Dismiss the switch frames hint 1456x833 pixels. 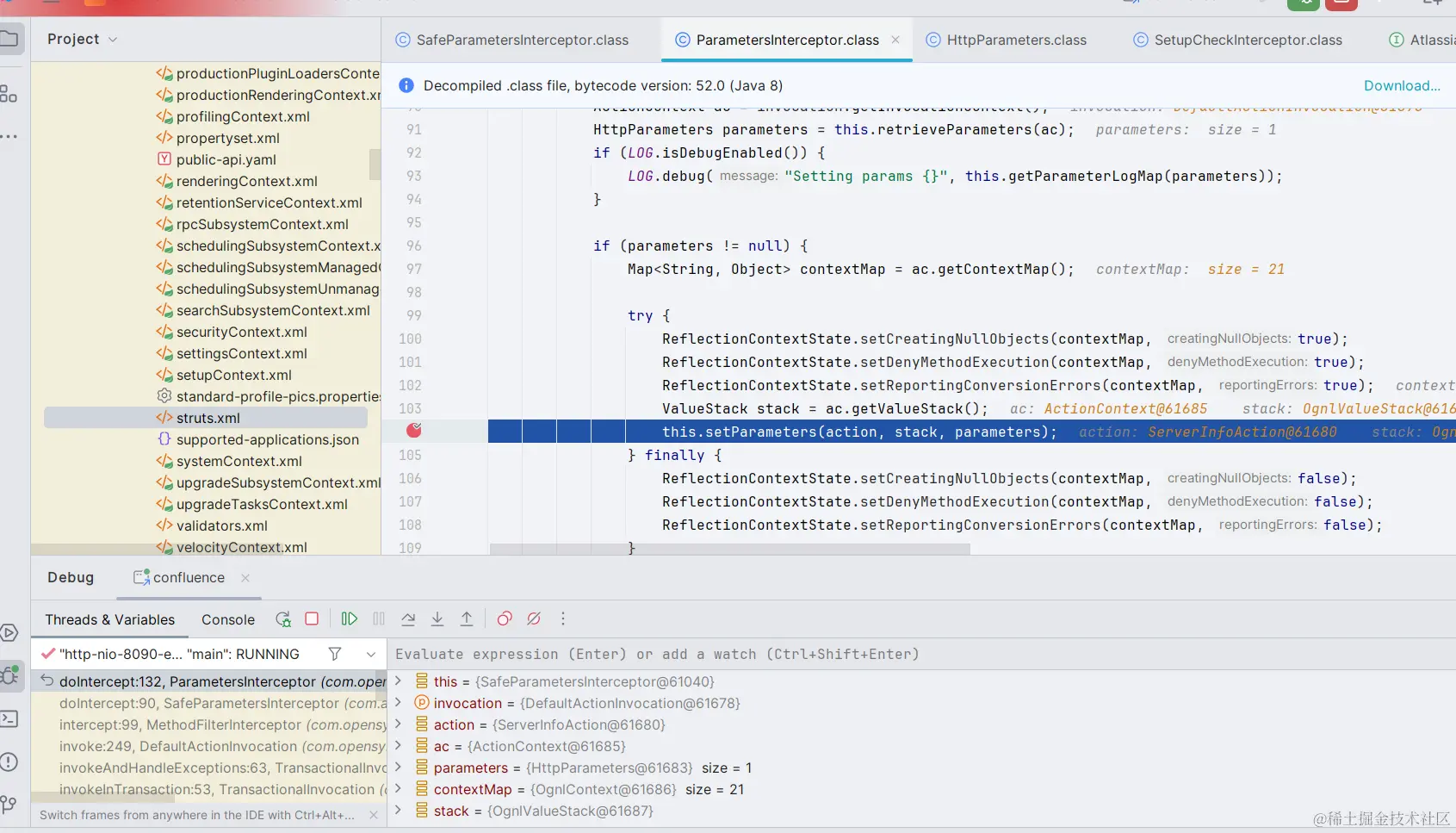tap(374, 815)
